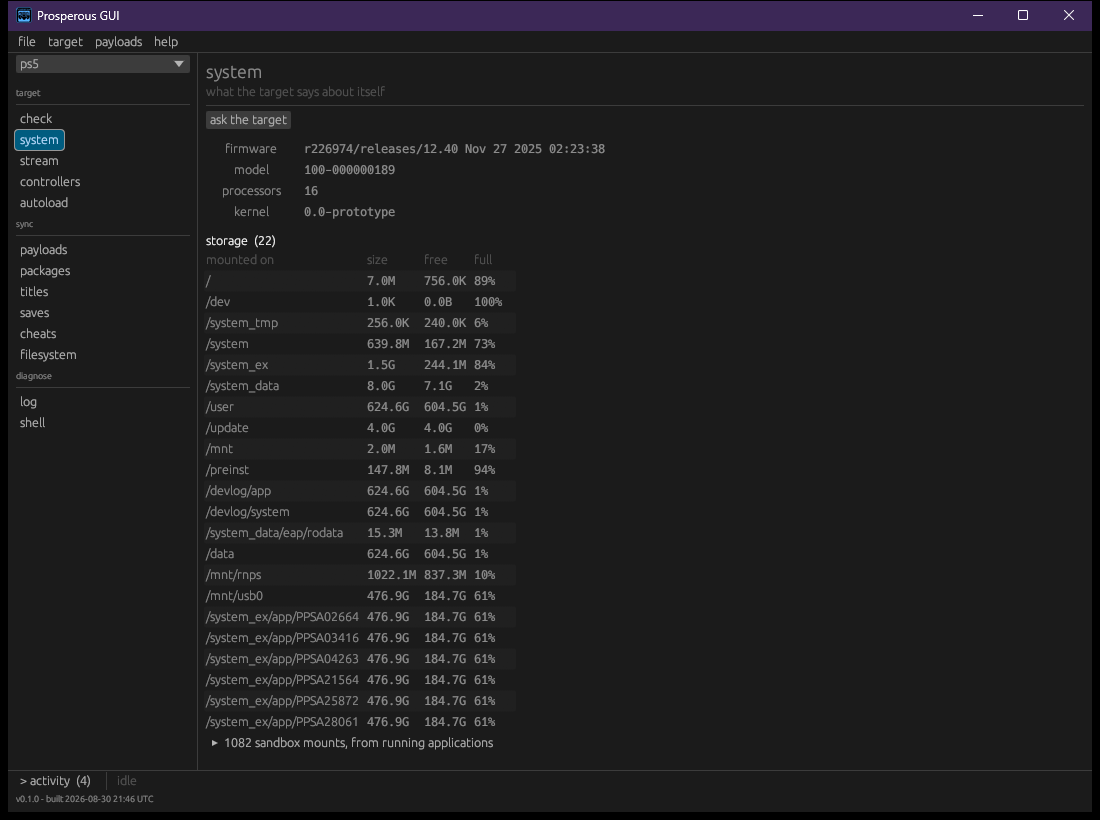The height and width of the screenshot is (820, 1100).
Task: Open the target menu
Action: [x=65, y=41]
